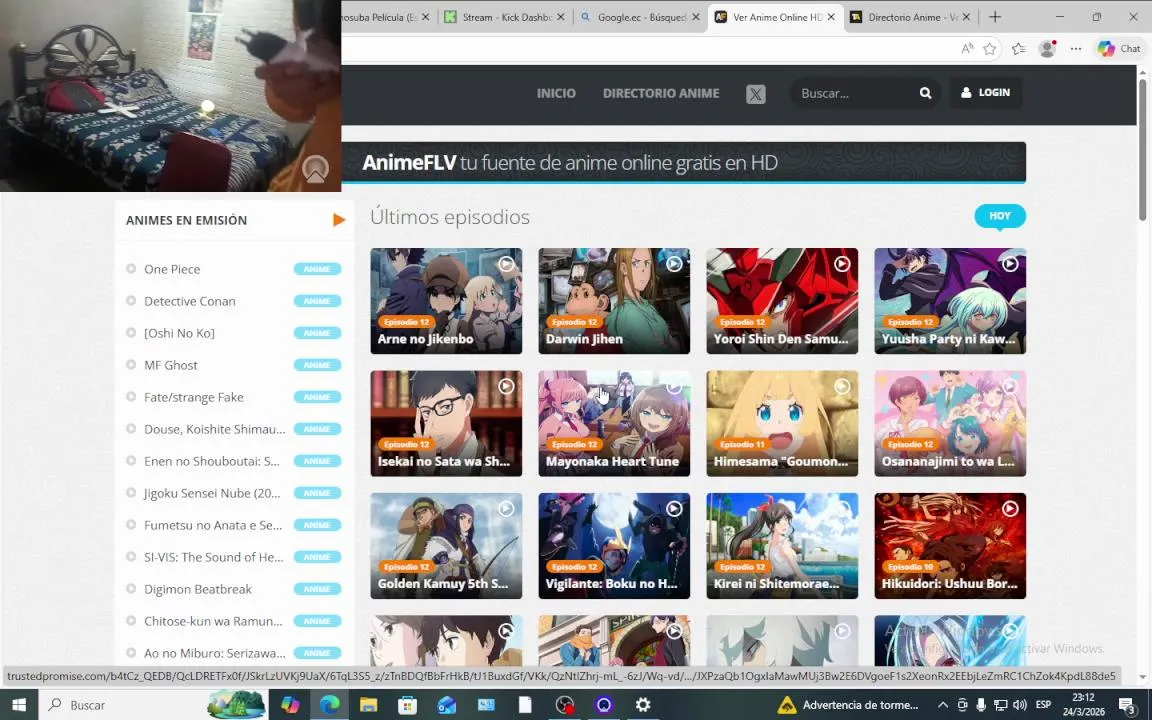Viewport: 1152px width, 720px height.
Task: Open SI-VIS: The Sound of He... entry
Action: [x=214, y=557]
